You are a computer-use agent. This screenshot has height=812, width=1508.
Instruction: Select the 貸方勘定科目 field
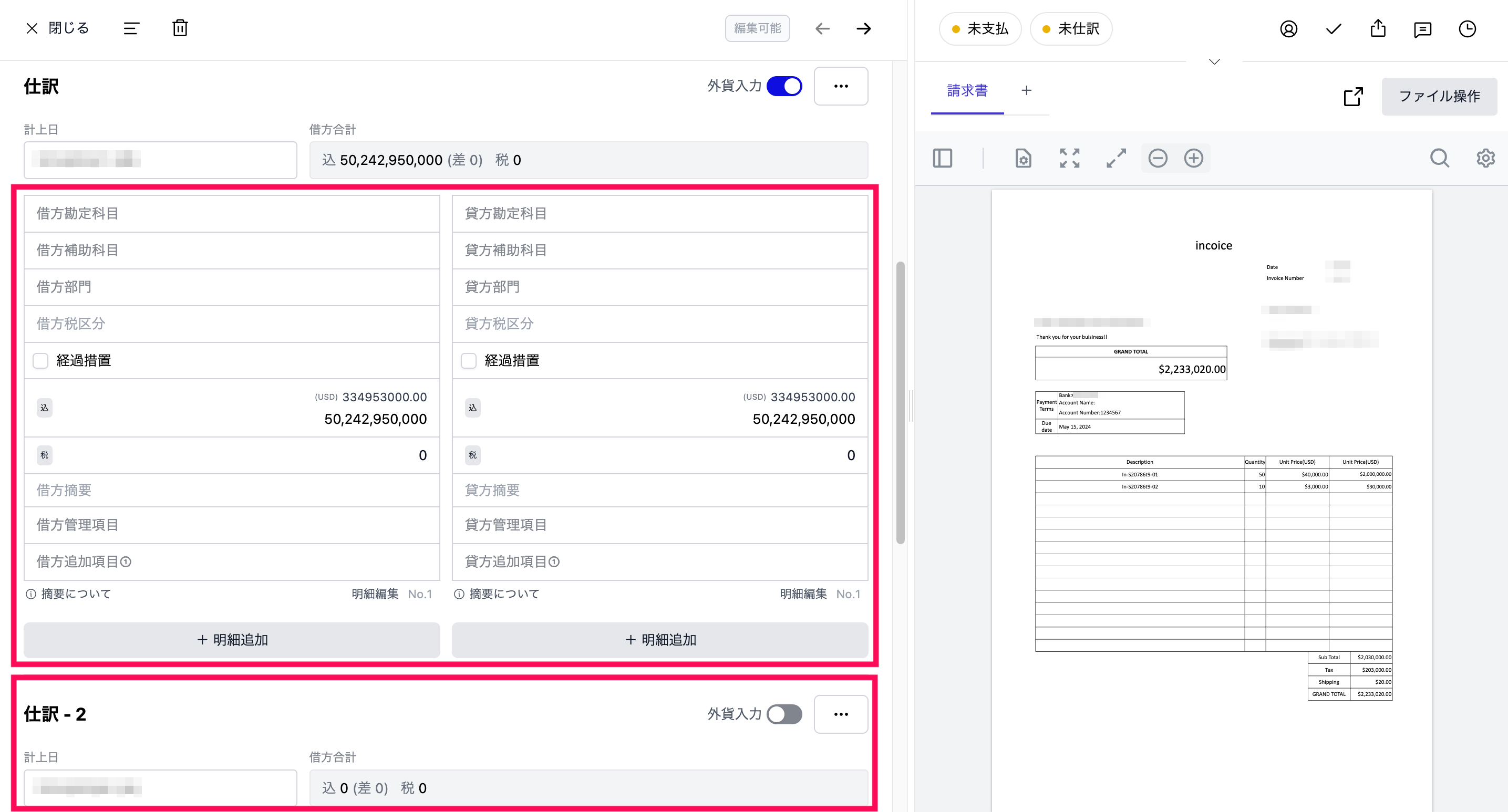[660, 214]
